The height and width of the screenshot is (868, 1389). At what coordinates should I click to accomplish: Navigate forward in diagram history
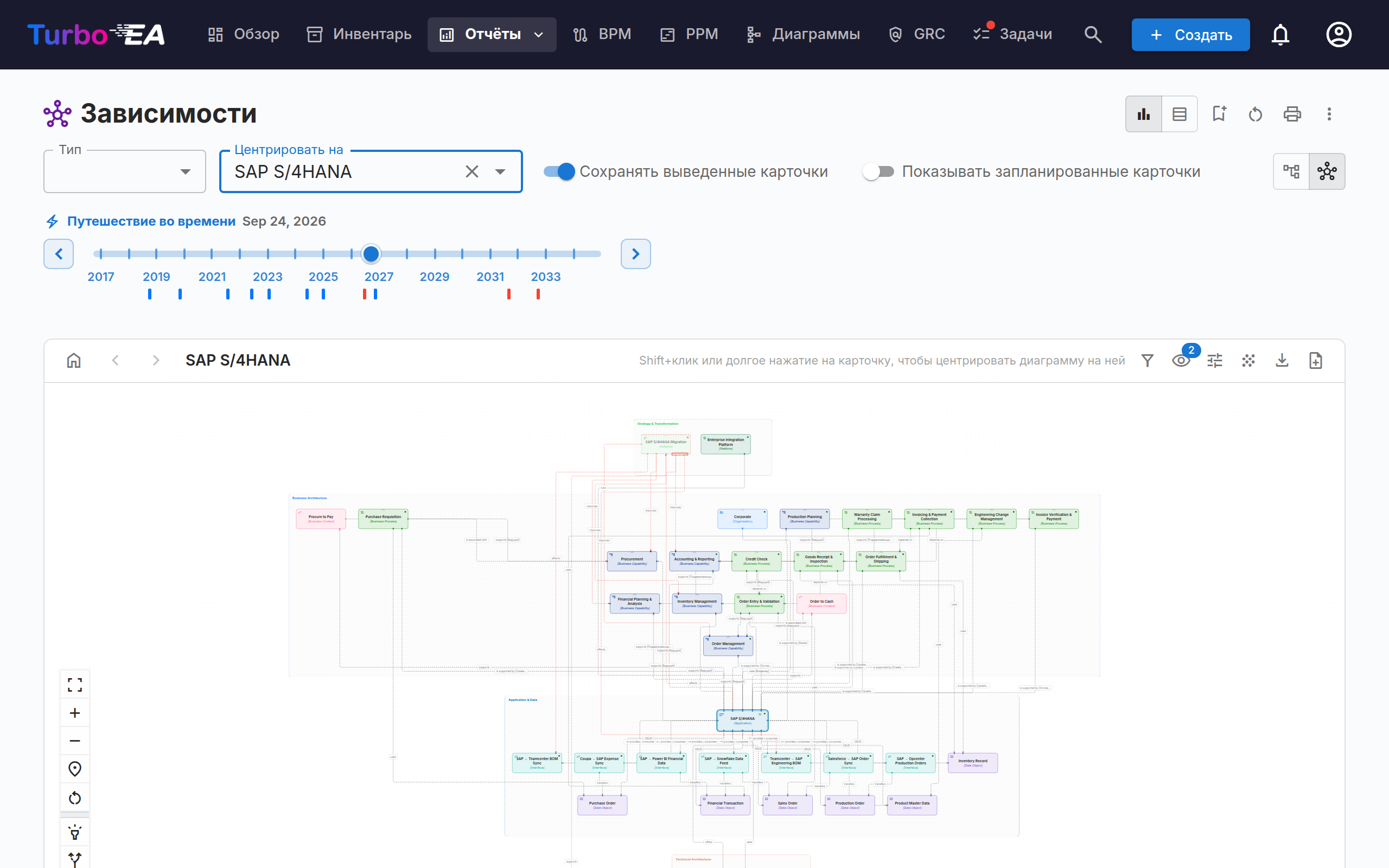[x=156, y=361]
